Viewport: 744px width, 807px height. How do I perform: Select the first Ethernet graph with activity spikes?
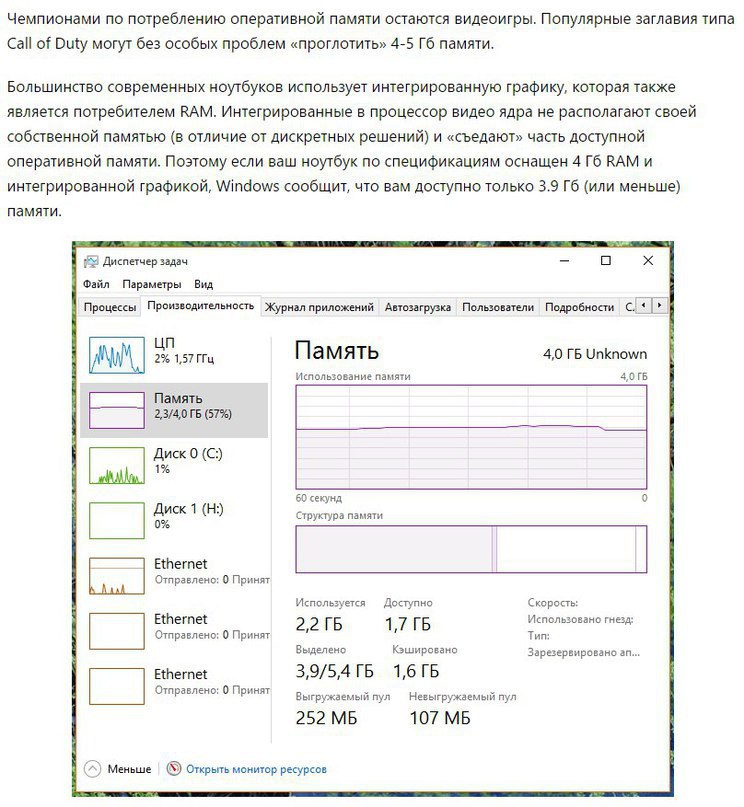(117, 576)
